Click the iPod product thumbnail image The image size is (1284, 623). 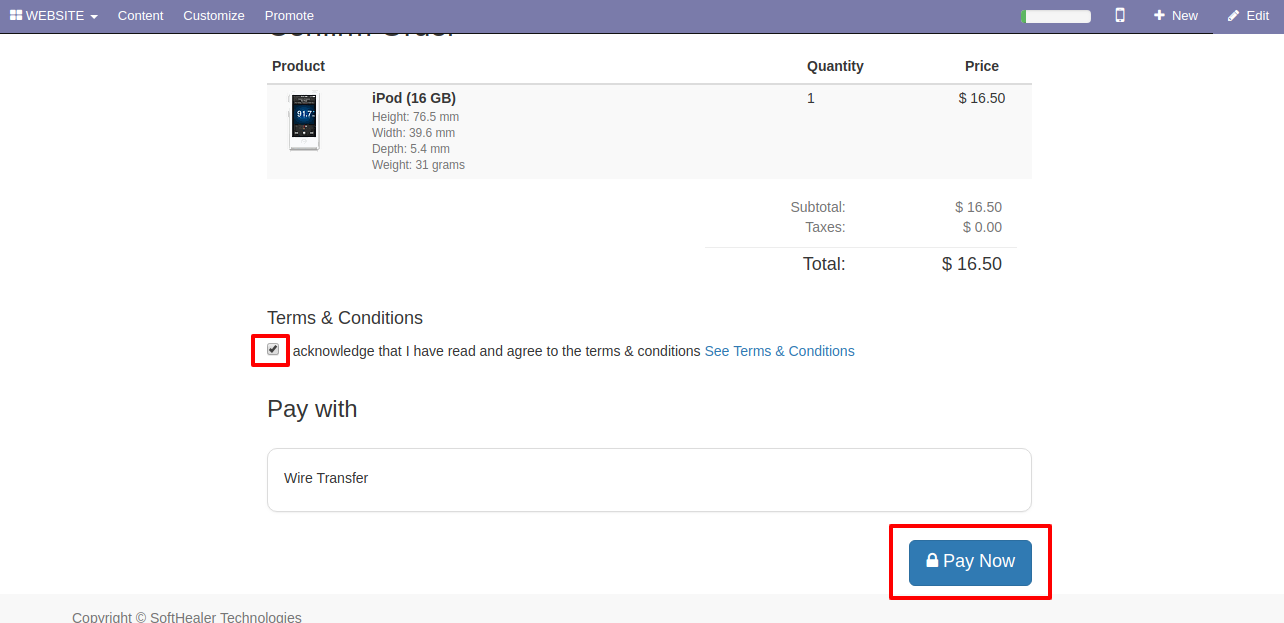click(x=304, y=122)
